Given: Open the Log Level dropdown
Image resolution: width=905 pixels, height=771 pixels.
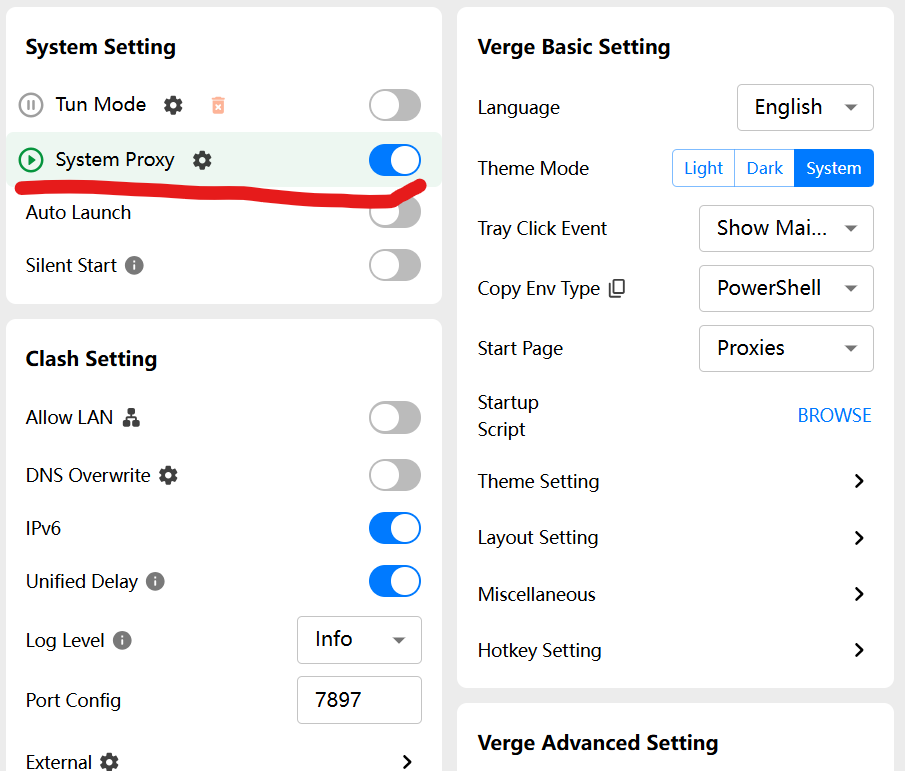Looking at the screenshot, I should point(359,640).
